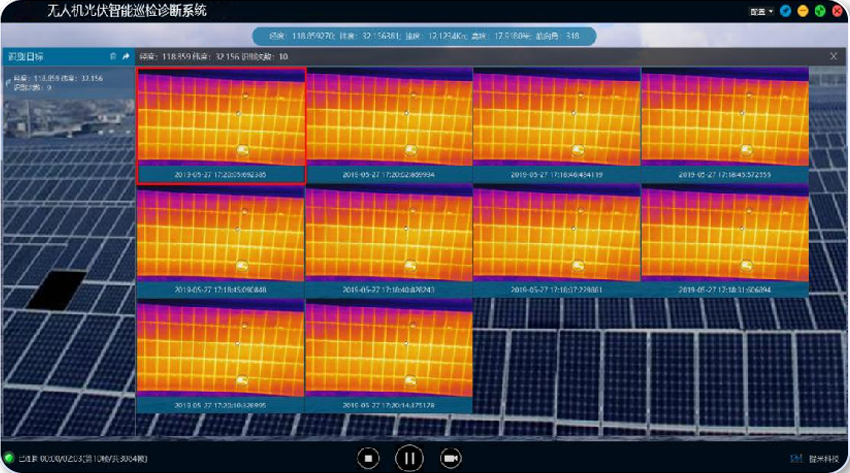Close the thermal image gallery with X

pyautogui.click(x=834, y=56)
